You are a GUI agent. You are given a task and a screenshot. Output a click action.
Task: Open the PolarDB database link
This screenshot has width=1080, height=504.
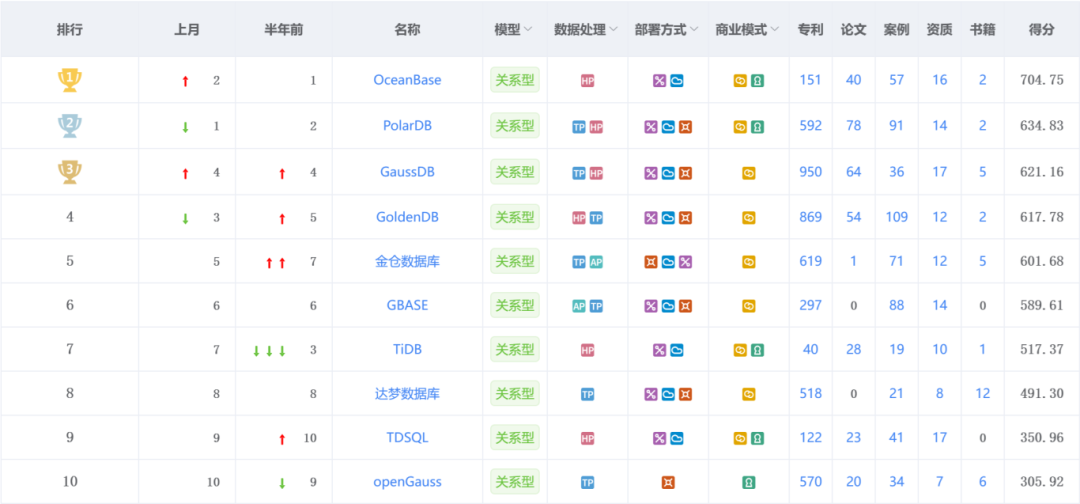pyautogui.click(x=407, y=126)
